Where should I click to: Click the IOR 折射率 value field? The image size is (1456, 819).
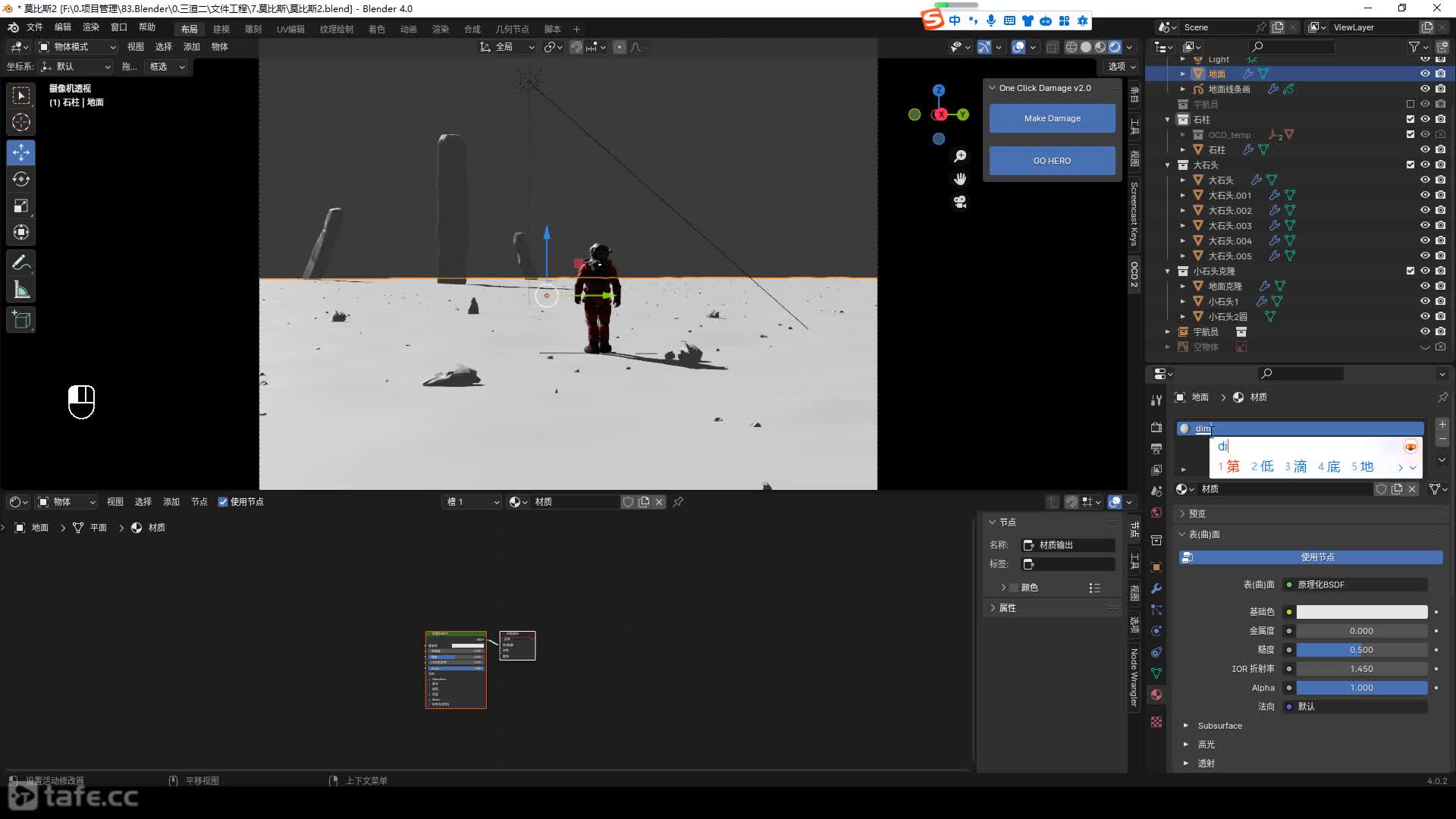pos(1362,669)
